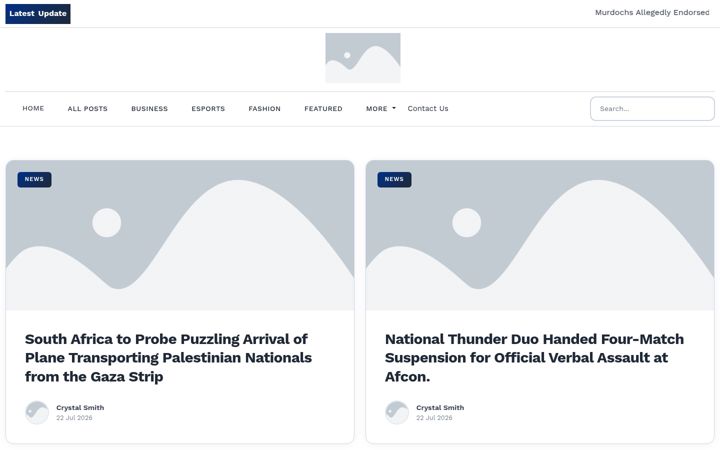Open Crystal Smith avatar on South Africa article
This screenshot has width=720, height=450.
(x=37, y=412)
